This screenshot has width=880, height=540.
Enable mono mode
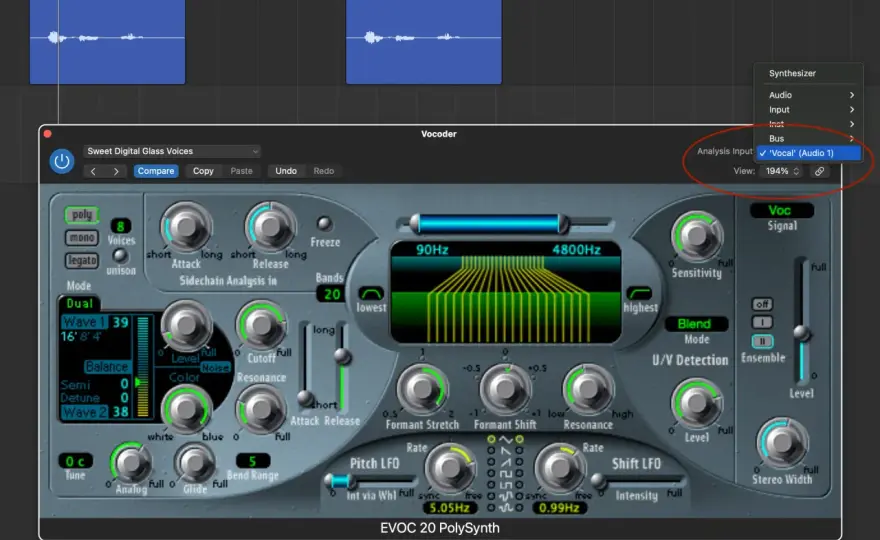tap(82, 237)
